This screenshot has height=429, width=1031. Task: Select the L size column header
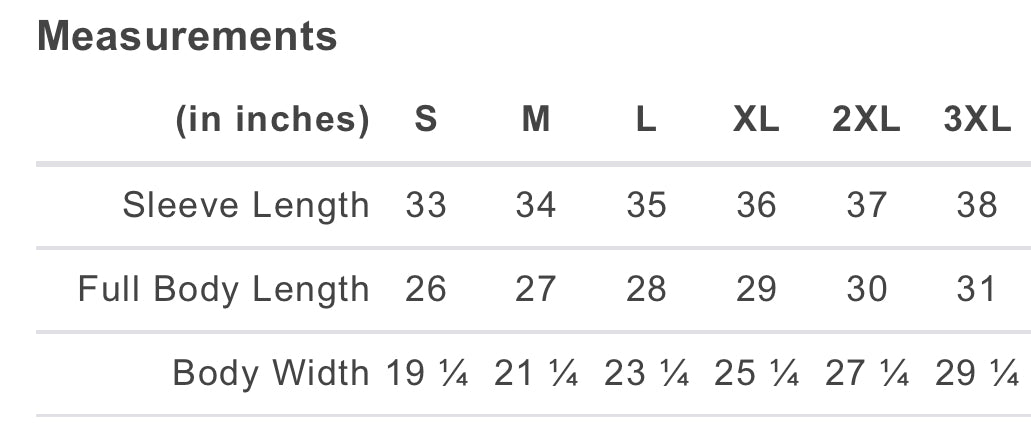pos(646,120)
